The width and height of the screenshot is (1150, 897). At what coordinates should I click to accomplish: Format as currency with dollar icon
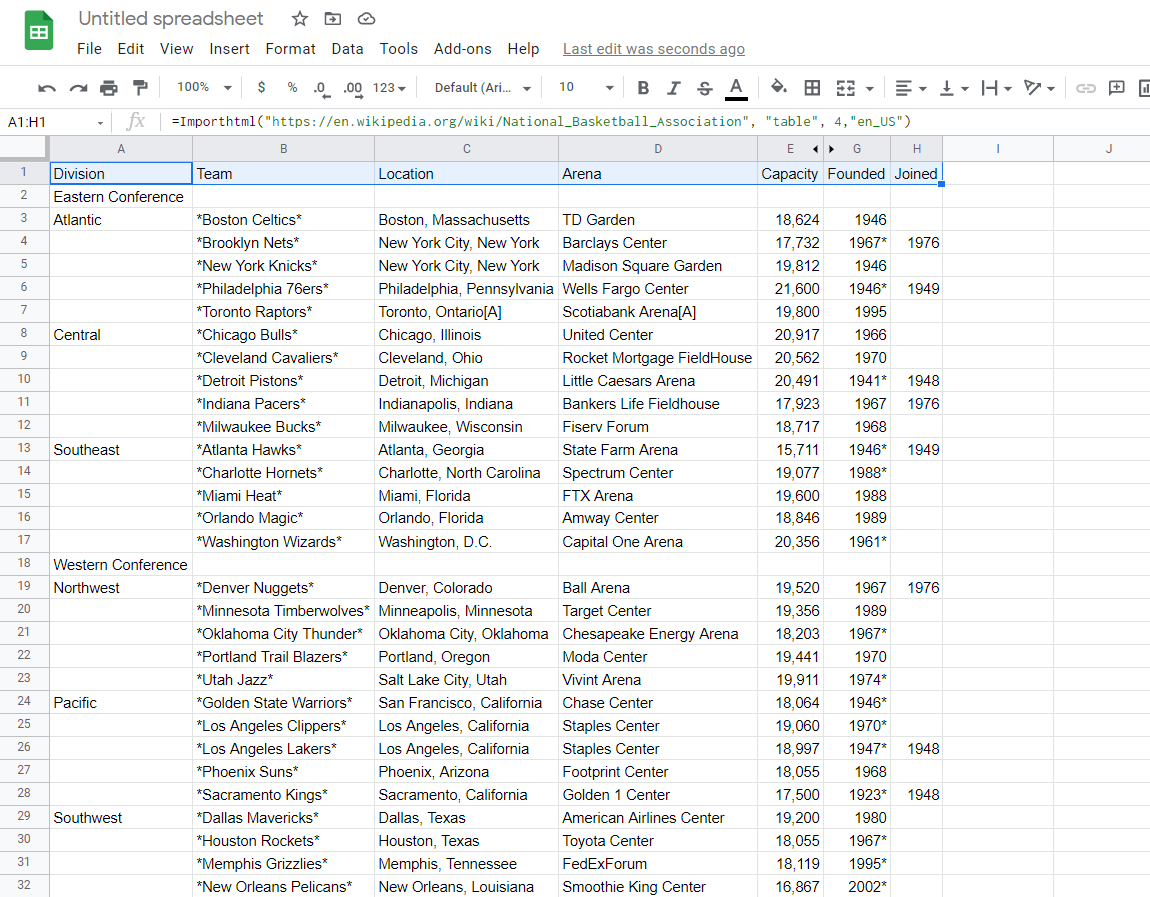pyautogui.click(x=261, y=87)
